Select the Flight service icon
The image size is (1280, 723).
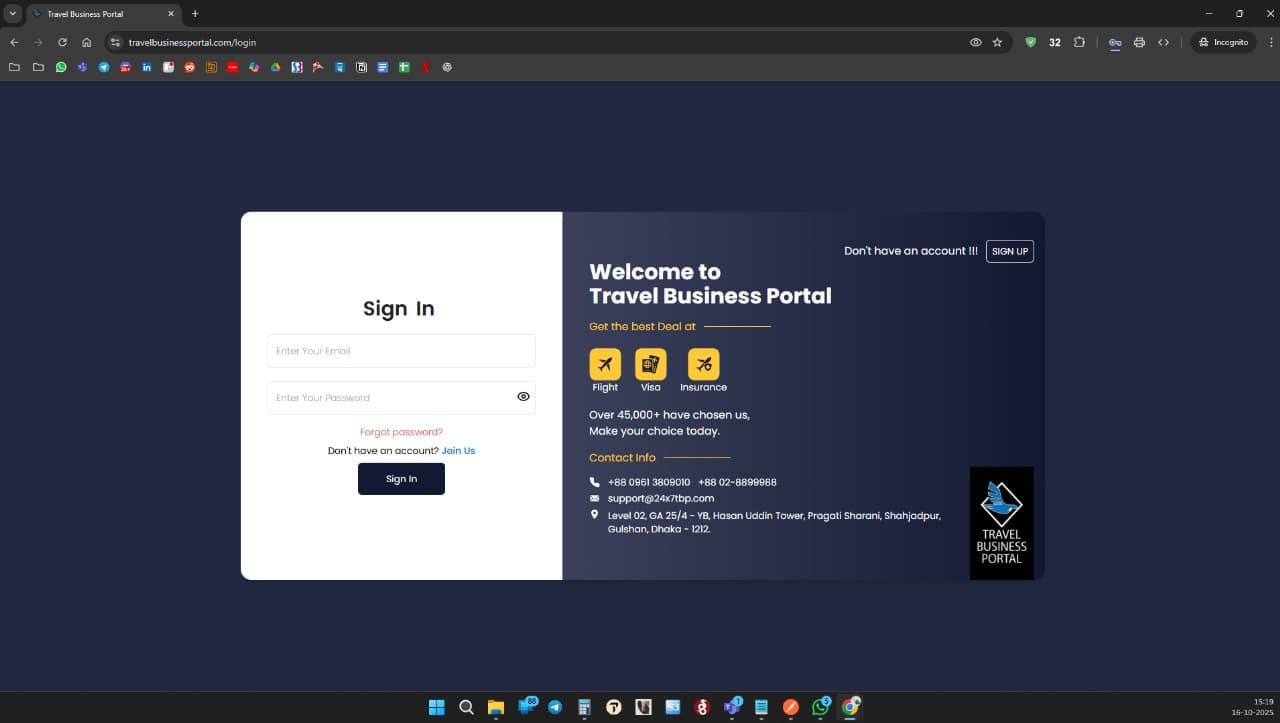click(605, 364)
